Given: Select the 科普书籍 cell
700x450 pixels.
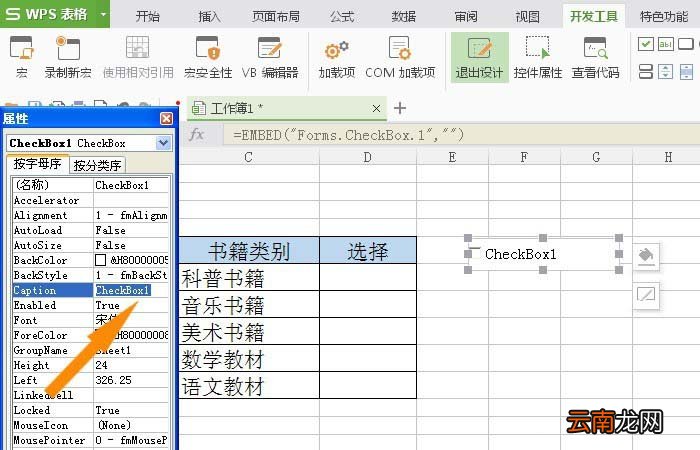Looking at the screenshot, I should pos(249,278).
